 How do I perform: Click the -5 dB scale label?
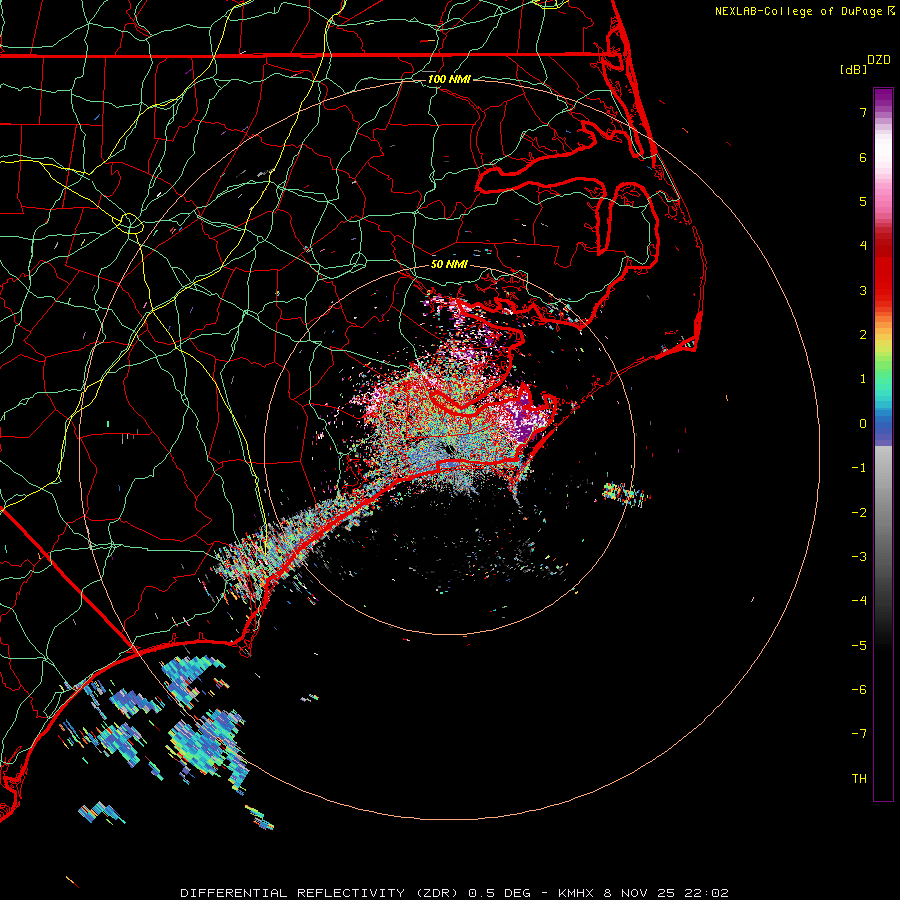pyautogui.click(x=859, y=646)
